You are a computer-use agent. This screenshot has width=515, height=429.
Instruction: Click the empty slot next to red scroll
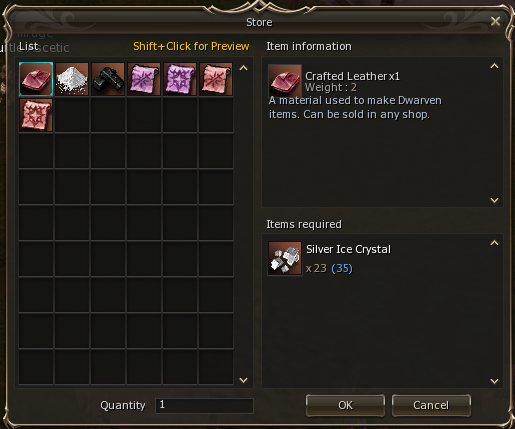coord(72,115)
